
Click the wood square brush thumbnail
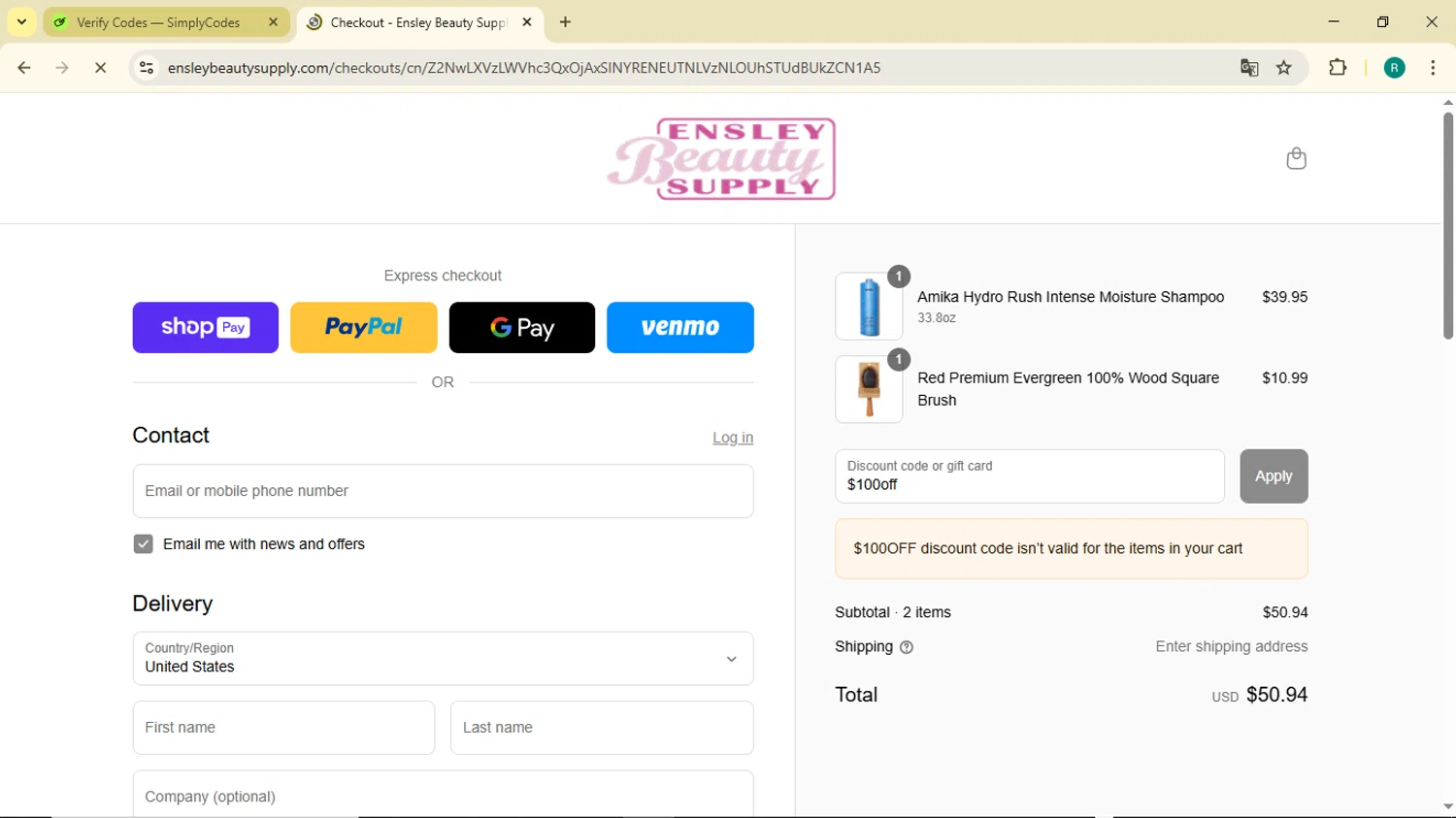(x=869, y=389)
